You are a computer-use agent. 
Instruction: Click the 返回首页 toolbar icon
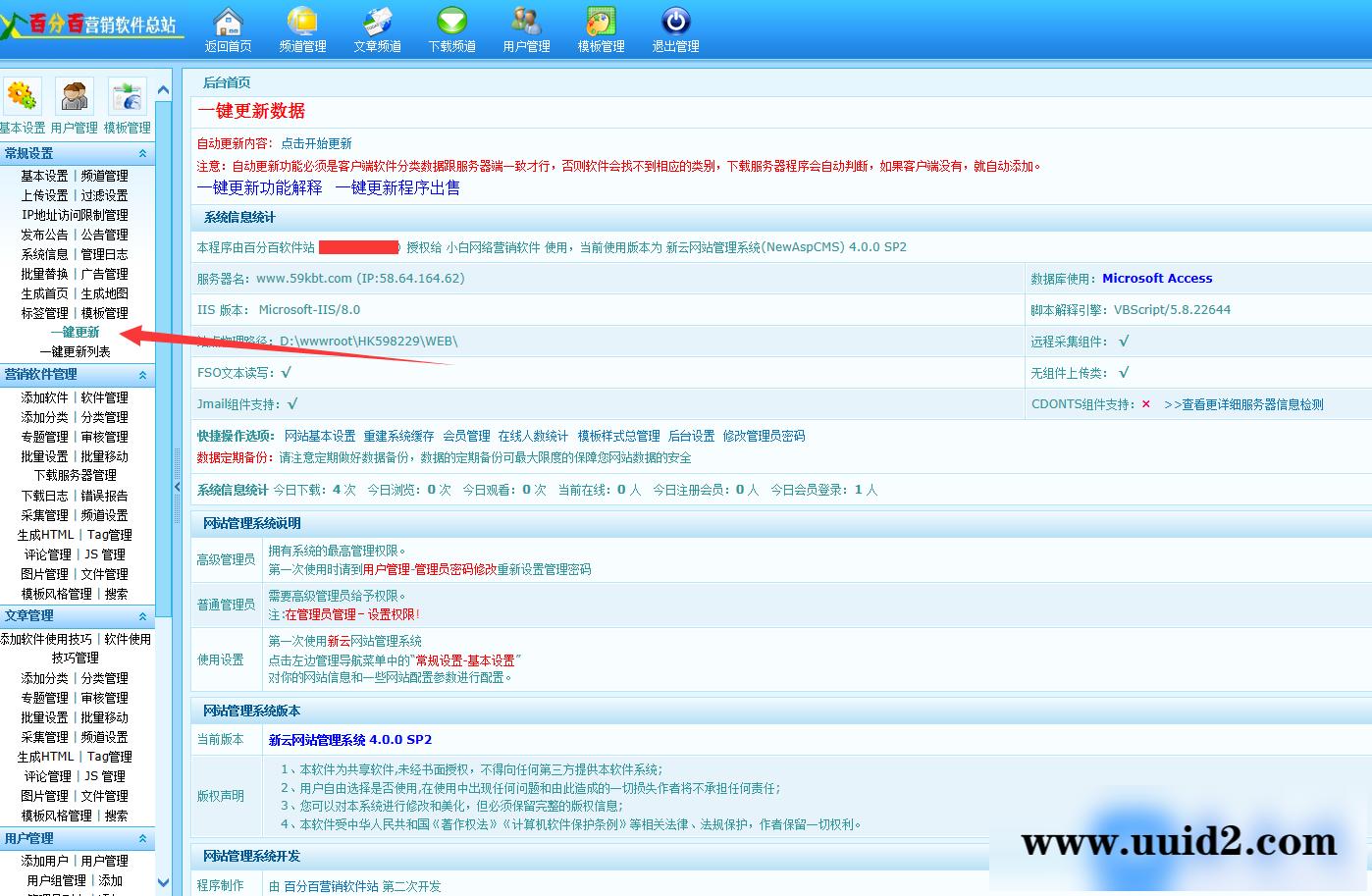[228, 27]
